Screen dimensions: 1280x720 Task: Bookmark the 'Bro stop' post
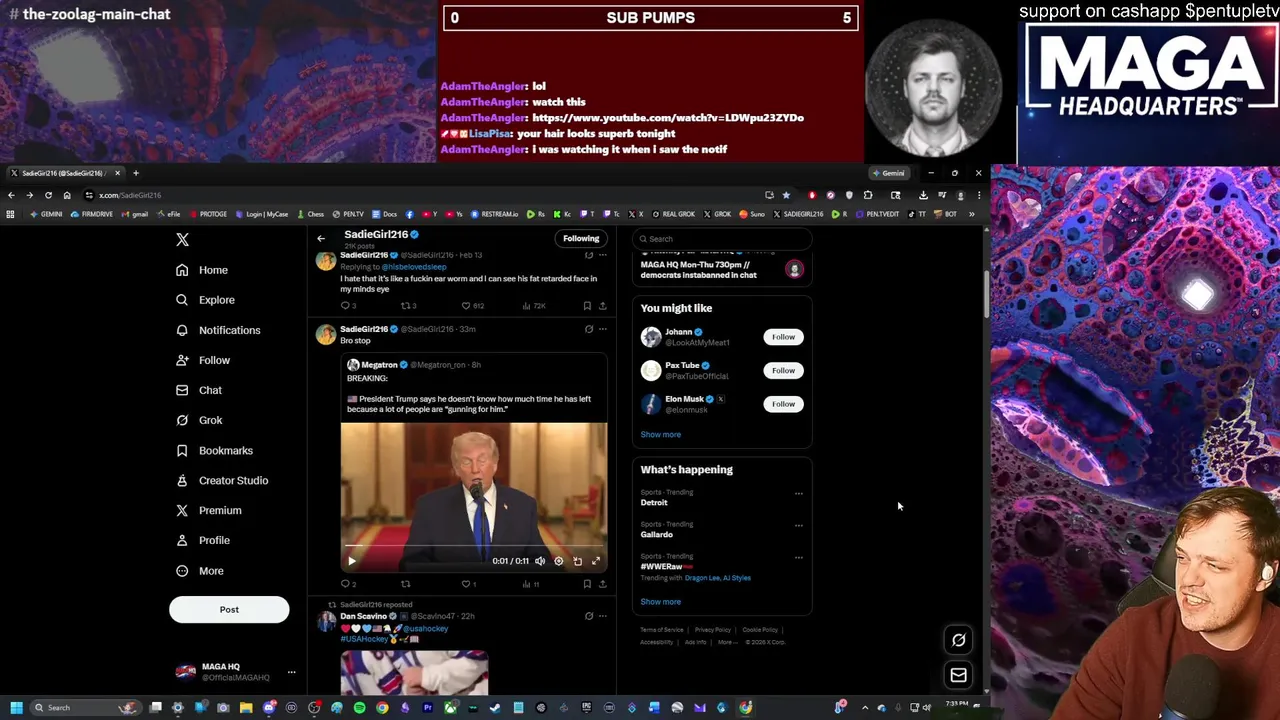[x=587, y=584]
